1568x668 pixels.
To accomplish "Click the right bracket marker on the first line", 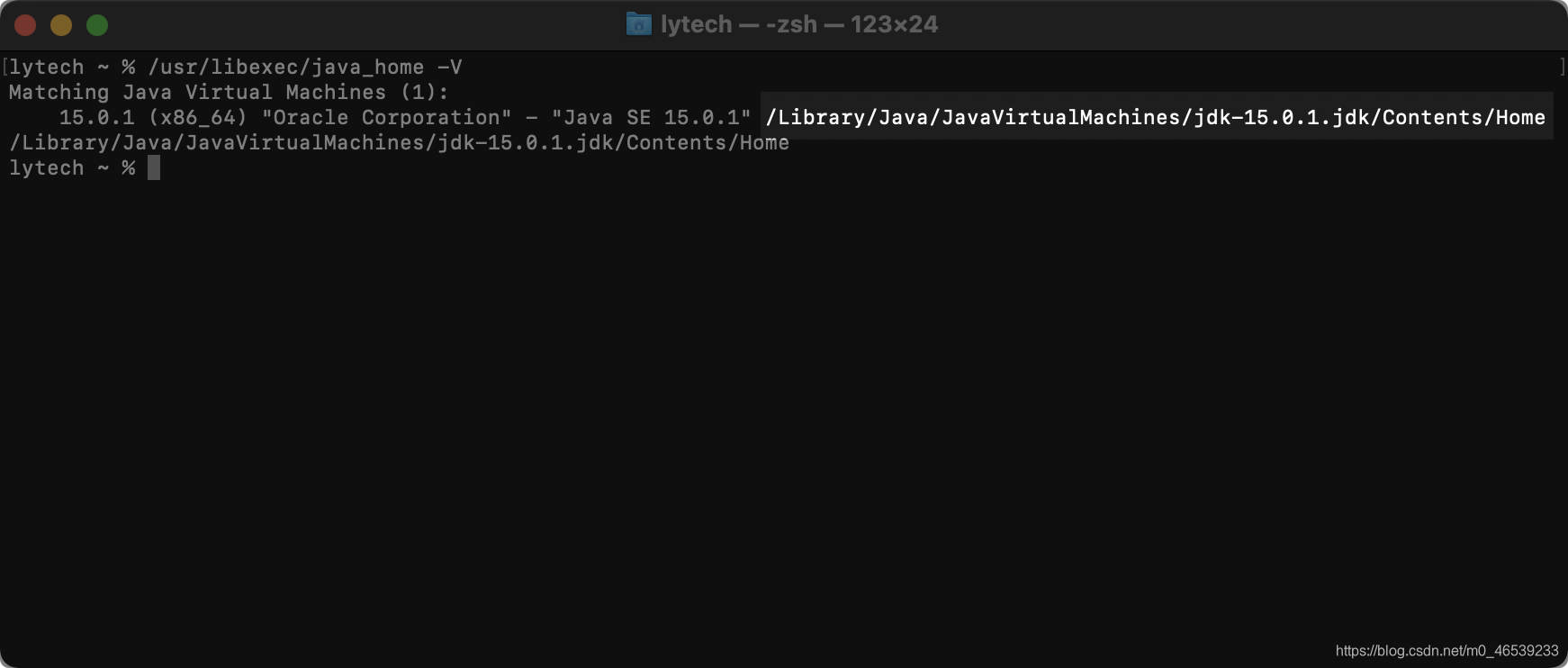I will (1562, 67).
